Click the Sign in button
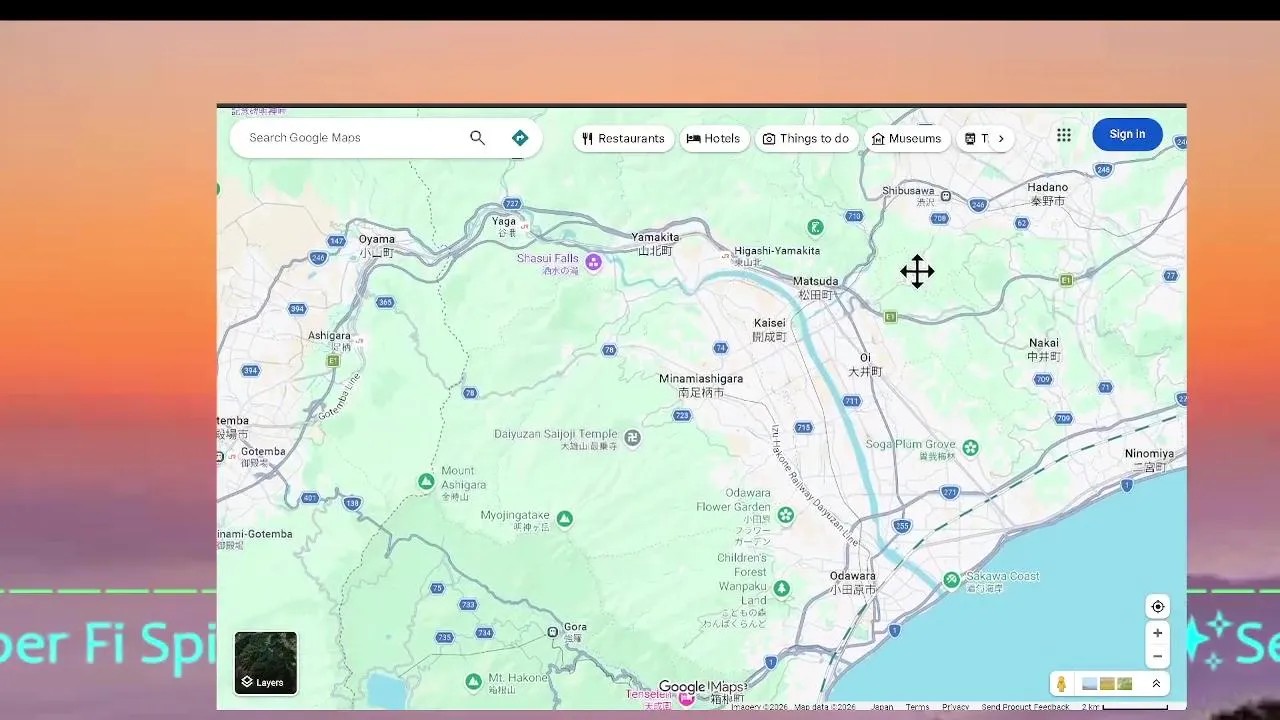 (1127, 134)
